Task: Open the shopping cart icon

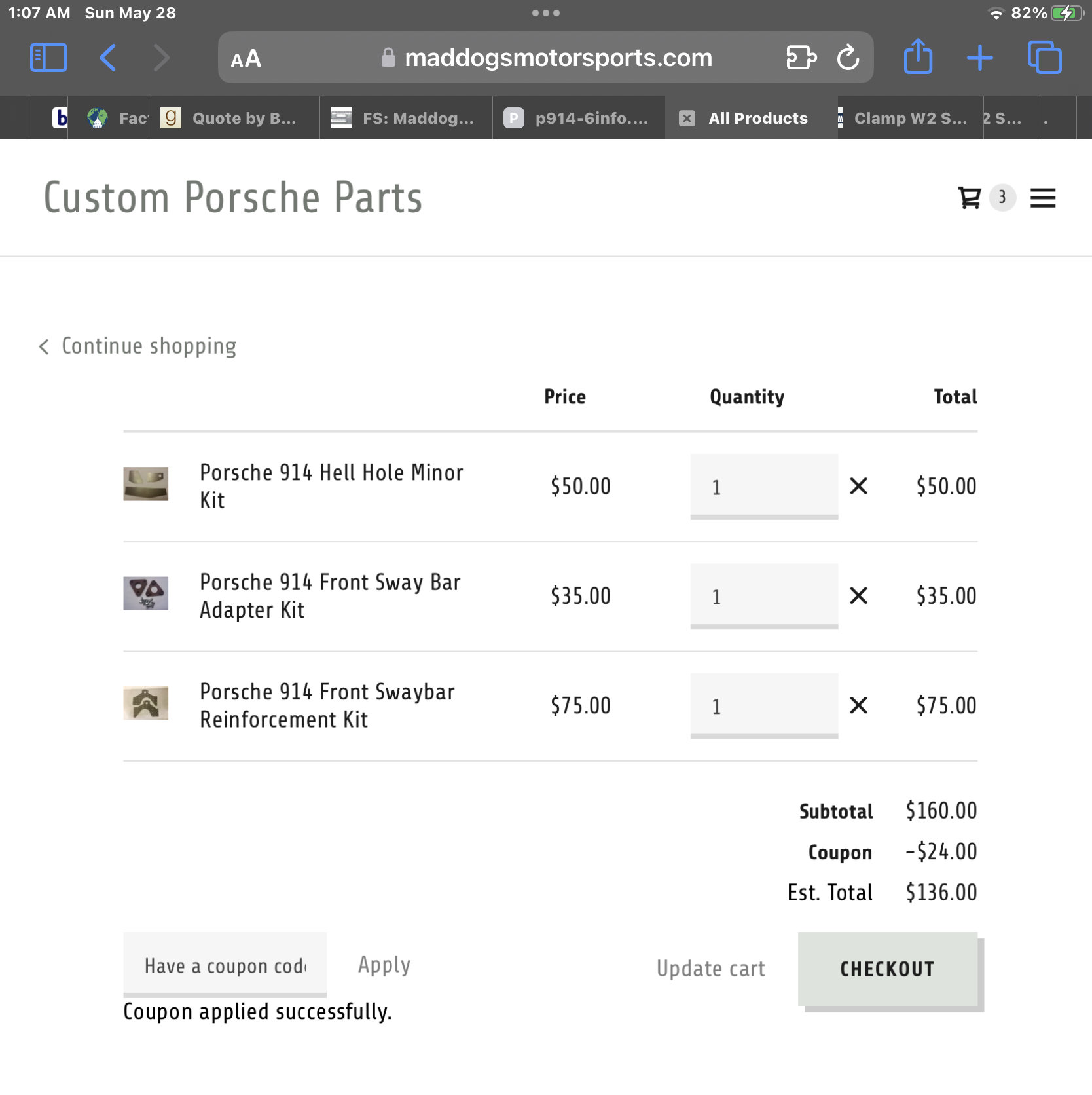Action: point(969,197)
